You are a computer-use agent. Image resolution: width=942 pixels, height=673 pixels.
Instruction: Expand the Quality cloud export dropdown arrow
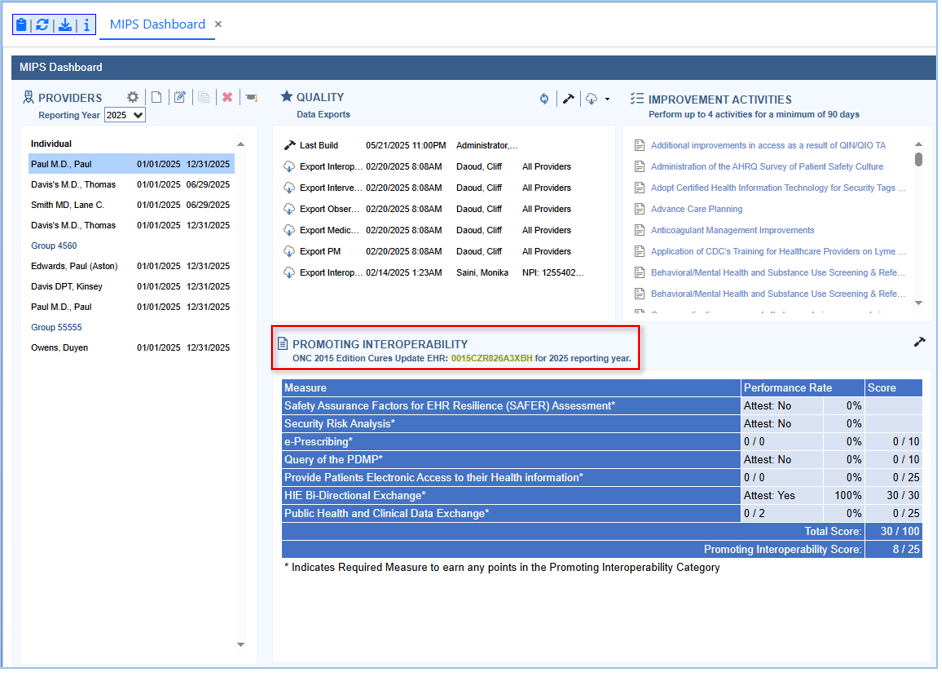point(607,99)
